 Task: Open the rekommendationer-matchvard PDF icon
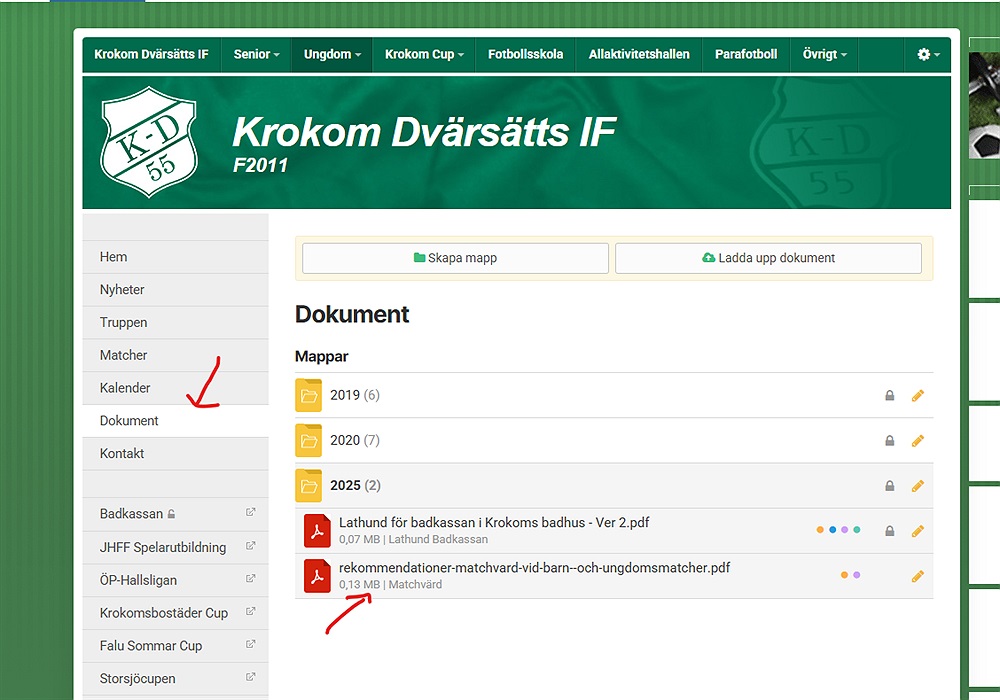click(x=317, y=576)
